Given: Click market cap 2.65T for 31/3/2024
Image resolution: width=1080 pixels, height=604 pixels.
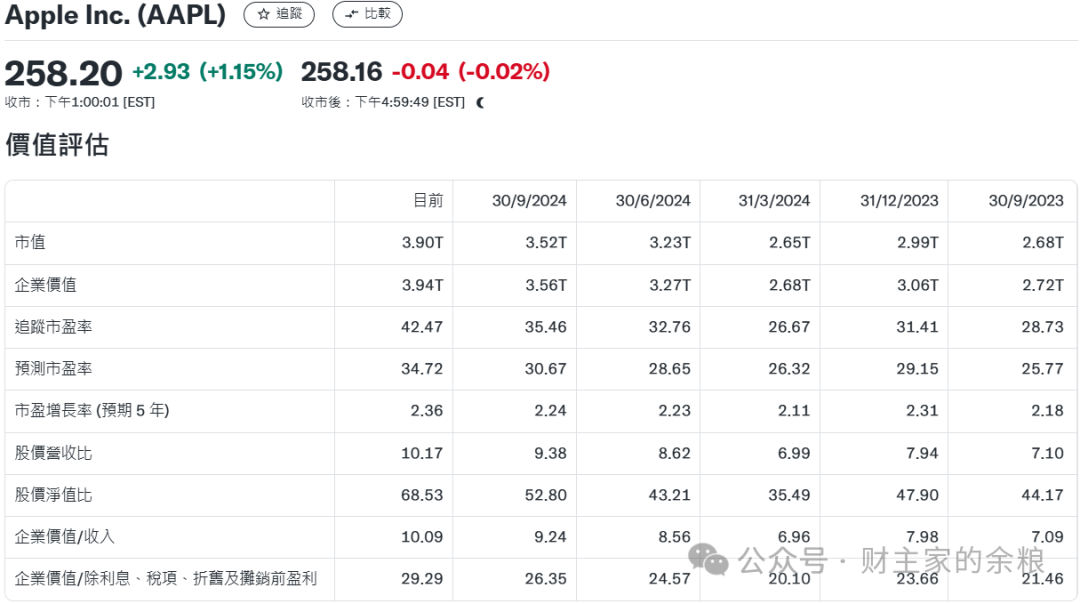Looking at the screenshot, I should coord(790,242).
